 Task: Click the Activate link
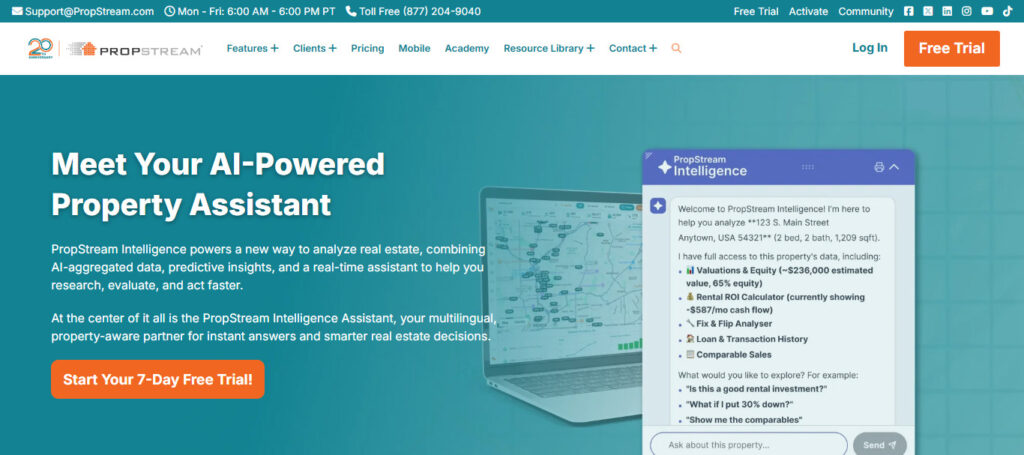click(x=808, y=11)
